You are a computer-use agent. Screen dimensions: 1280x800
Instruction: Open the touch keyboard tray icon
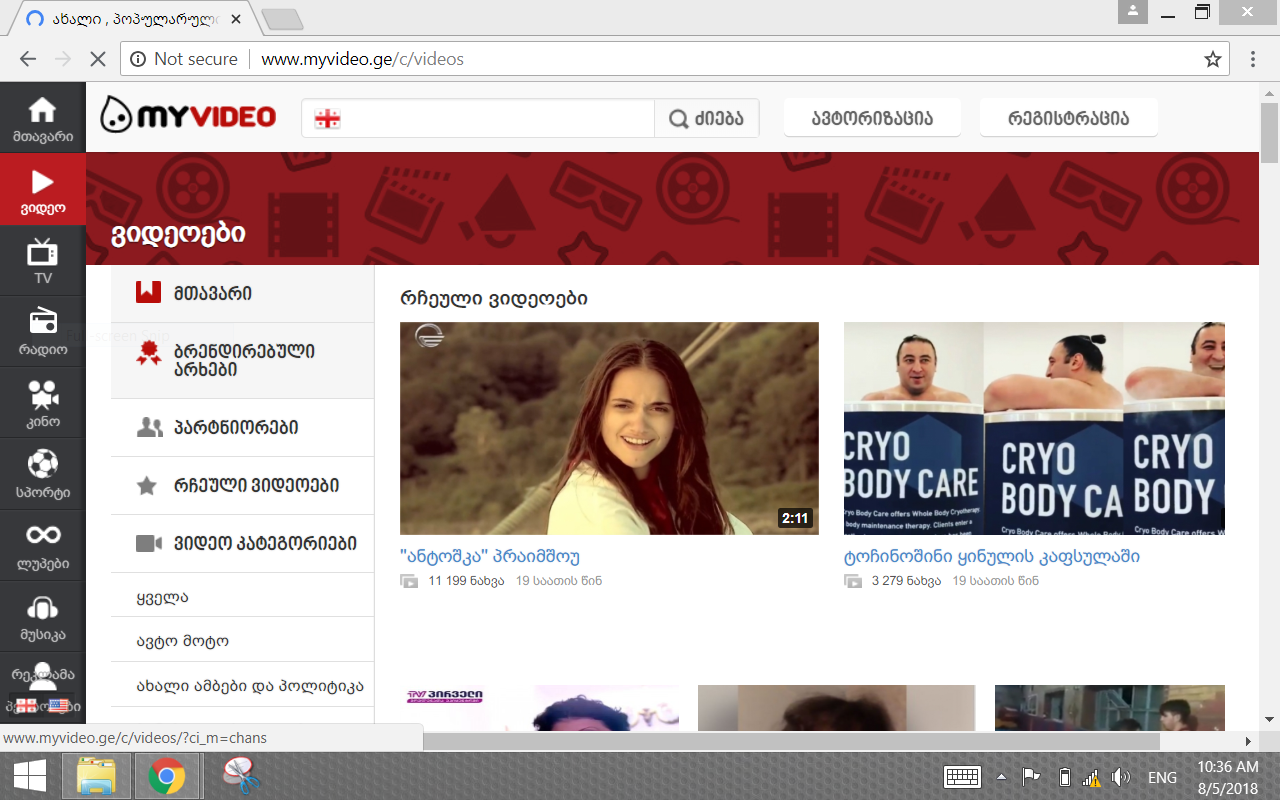click(962, 777)
